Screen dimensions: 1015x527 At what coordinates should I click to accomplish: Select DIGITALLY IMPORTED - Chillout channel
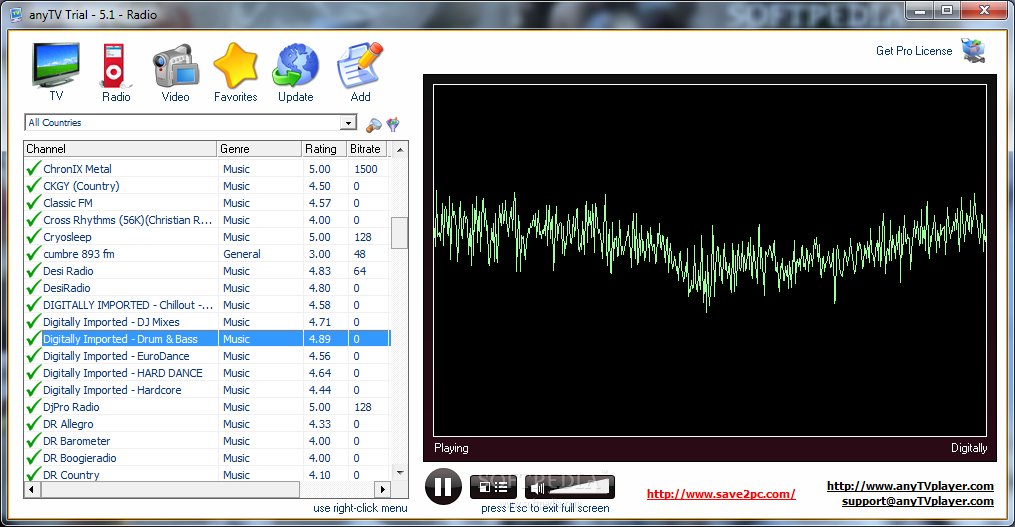(x=207, y=305)
